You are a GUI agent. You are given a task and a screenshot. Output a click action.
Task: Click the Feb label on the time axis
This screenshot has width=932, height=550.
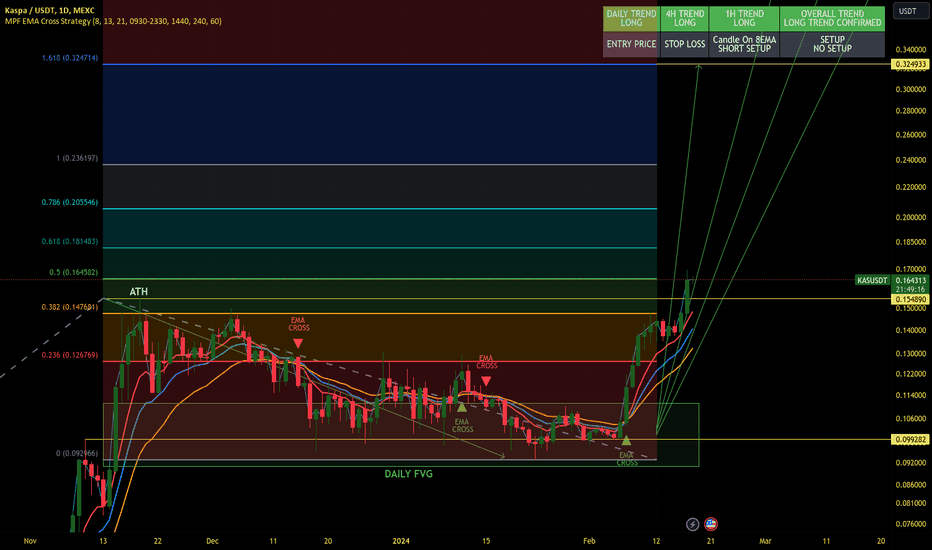pyautogui.click(x=589, y=540)
